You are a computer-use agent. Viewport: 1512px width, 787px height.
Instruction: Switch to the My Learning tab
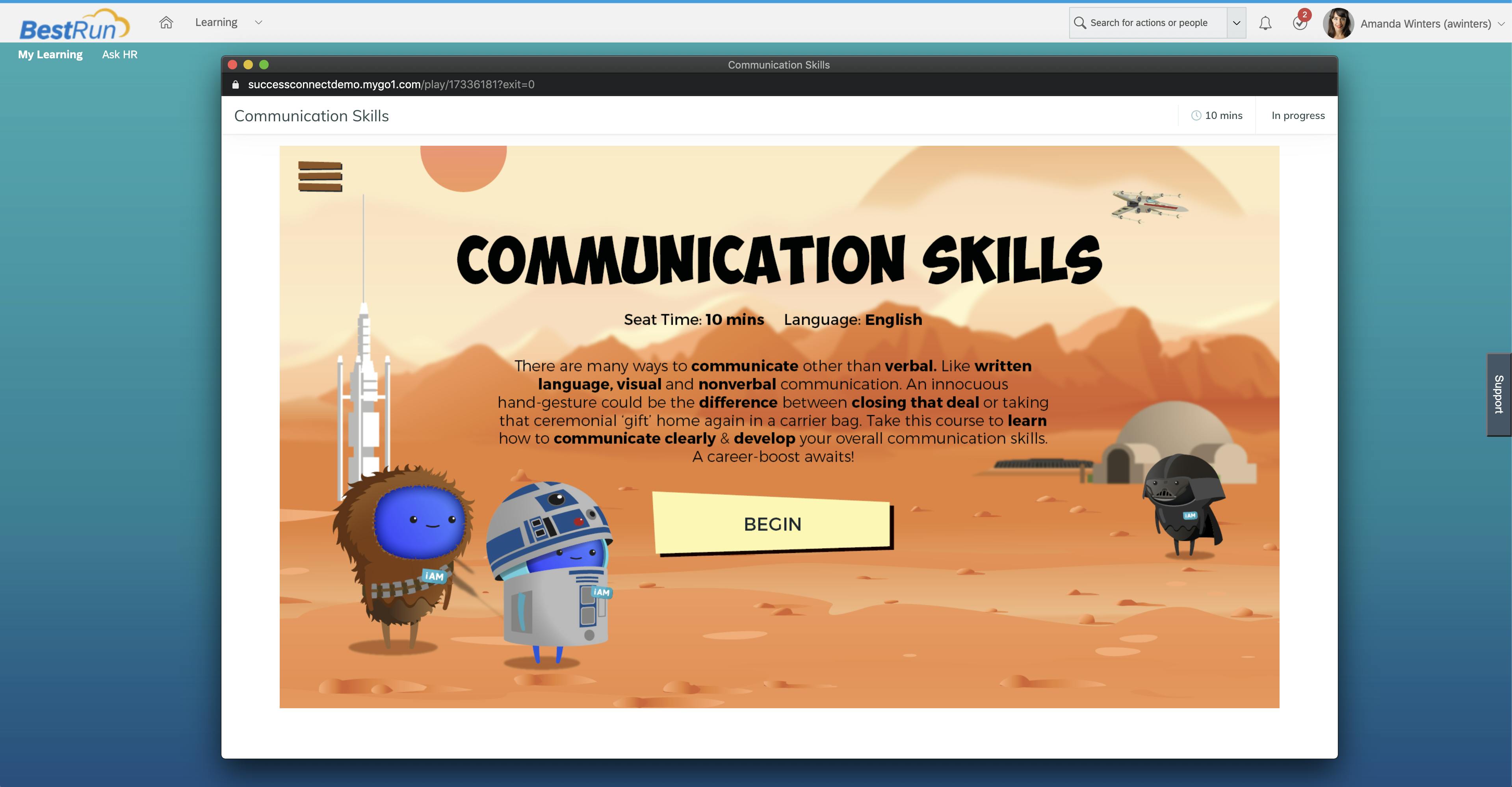pos(50,55)
